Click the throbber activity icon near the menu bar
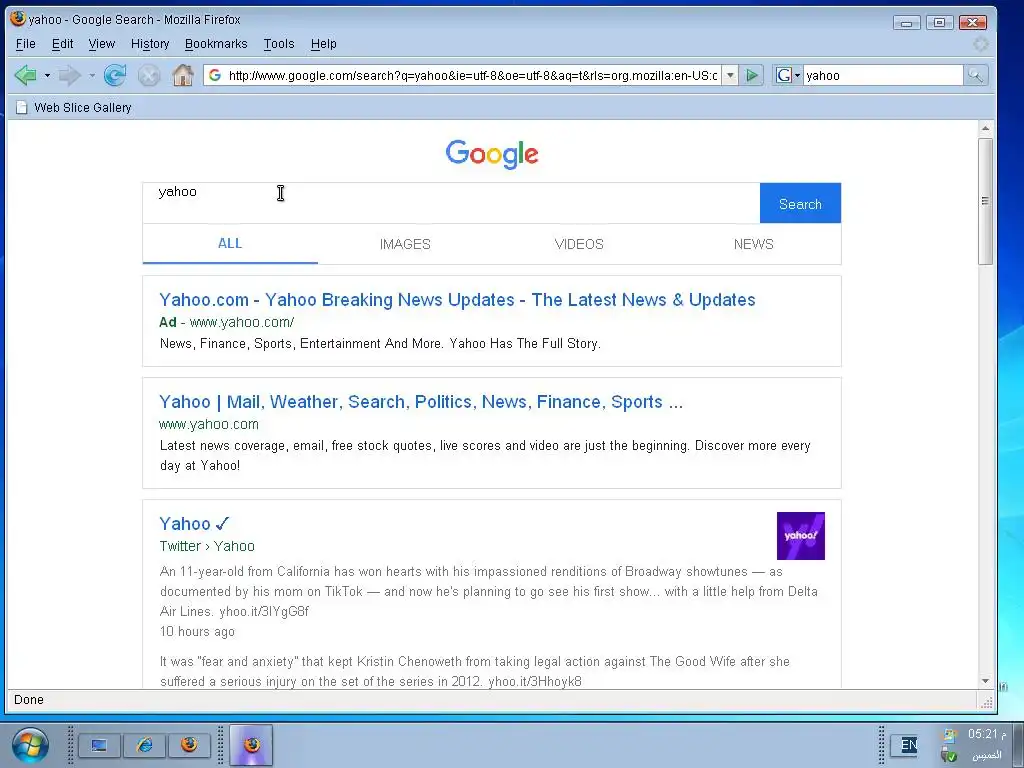1024x768 pixels. pos(980,44)
